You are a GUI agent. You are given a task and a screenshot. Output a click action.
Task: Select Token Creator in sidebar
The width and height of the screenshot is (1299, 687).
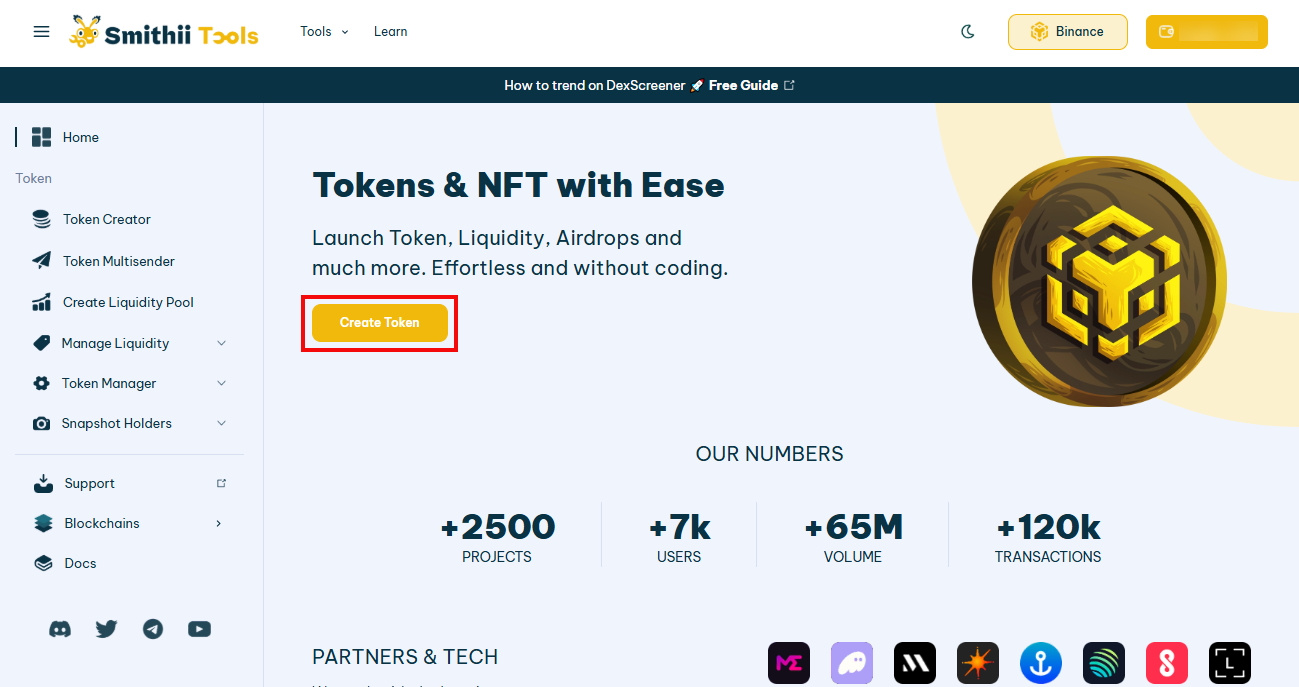click(x=106, y=219)
